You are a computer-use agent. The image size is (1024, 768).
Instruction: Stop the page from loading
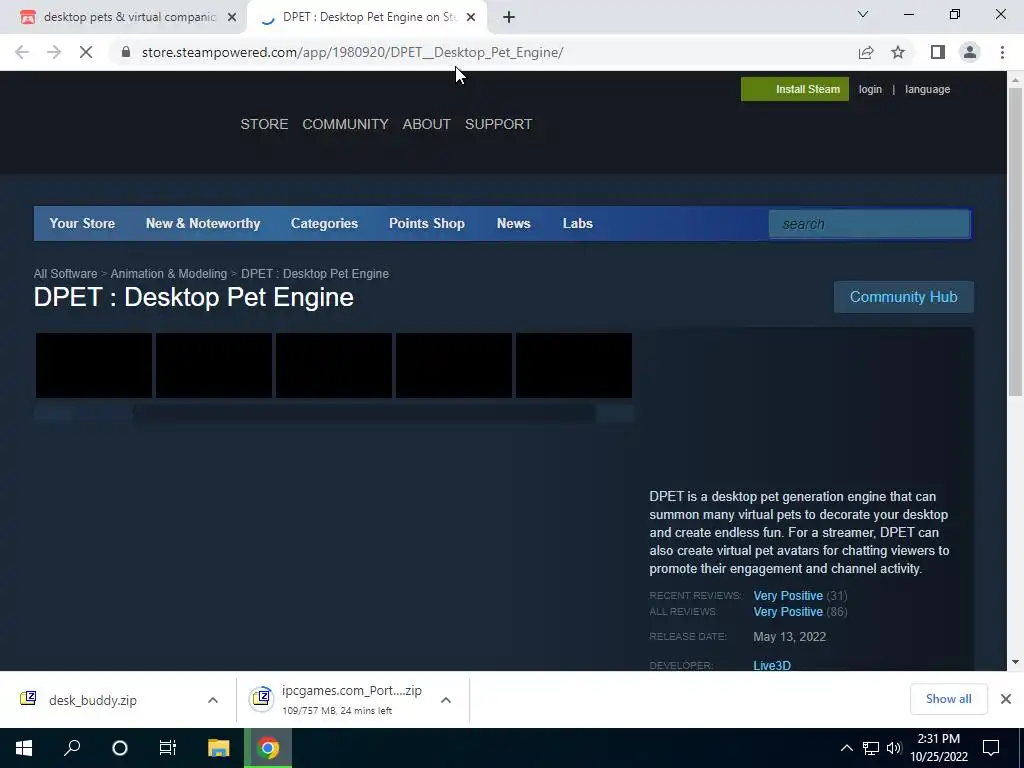point(86,52)
